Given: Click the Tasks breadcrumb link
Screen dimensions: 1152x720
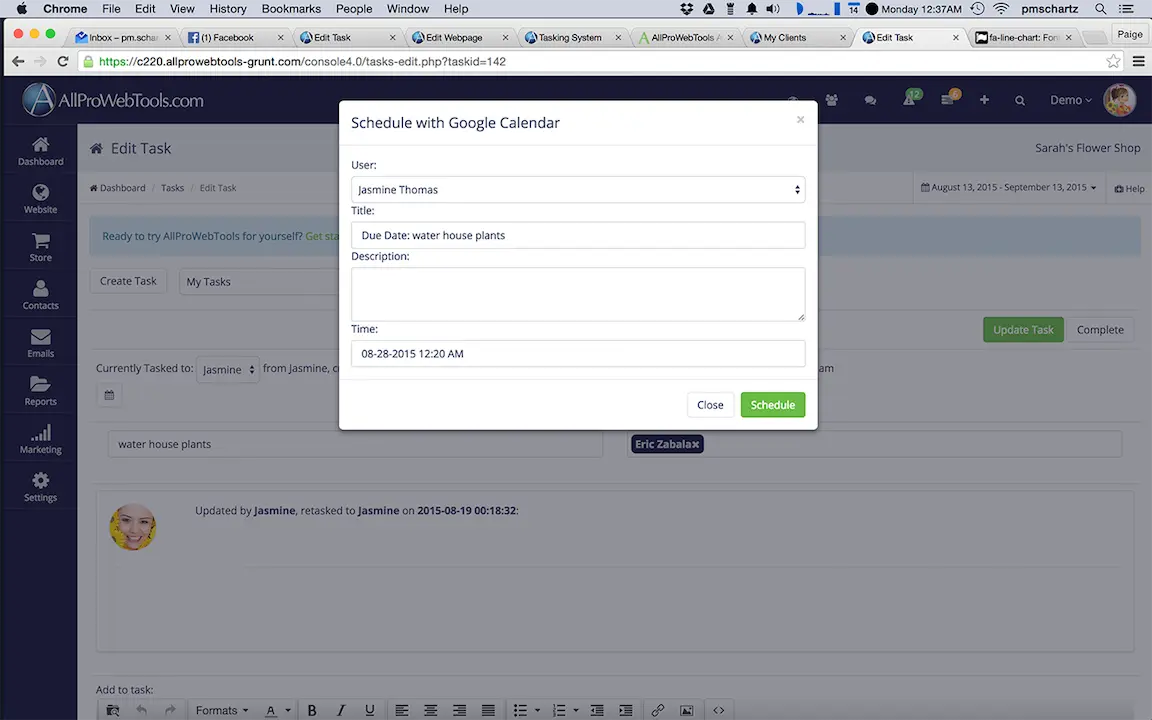Looking at the screenshot, I should click(173, 188).
